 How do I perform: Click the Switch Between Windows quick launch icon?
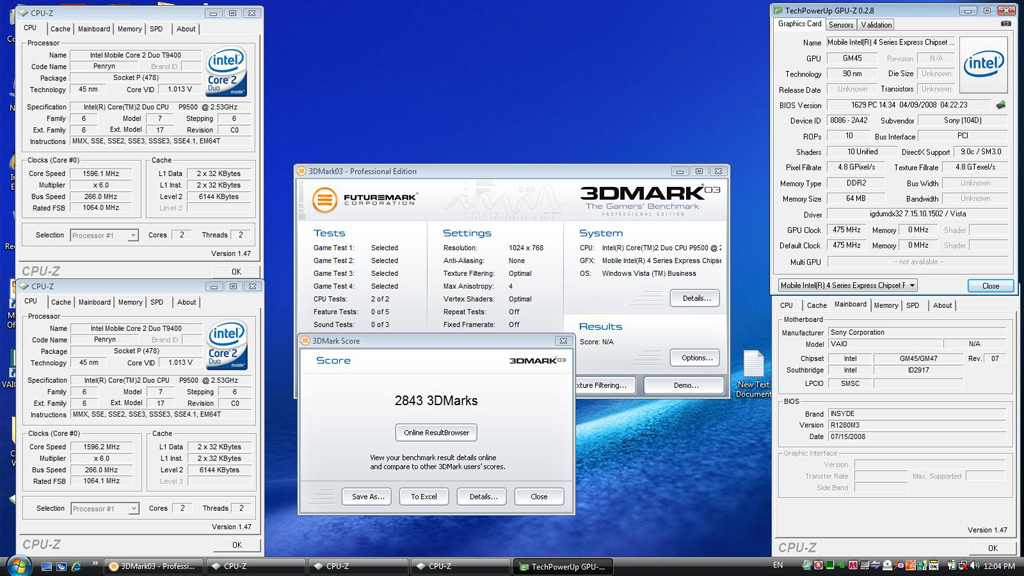pos(61,566)
